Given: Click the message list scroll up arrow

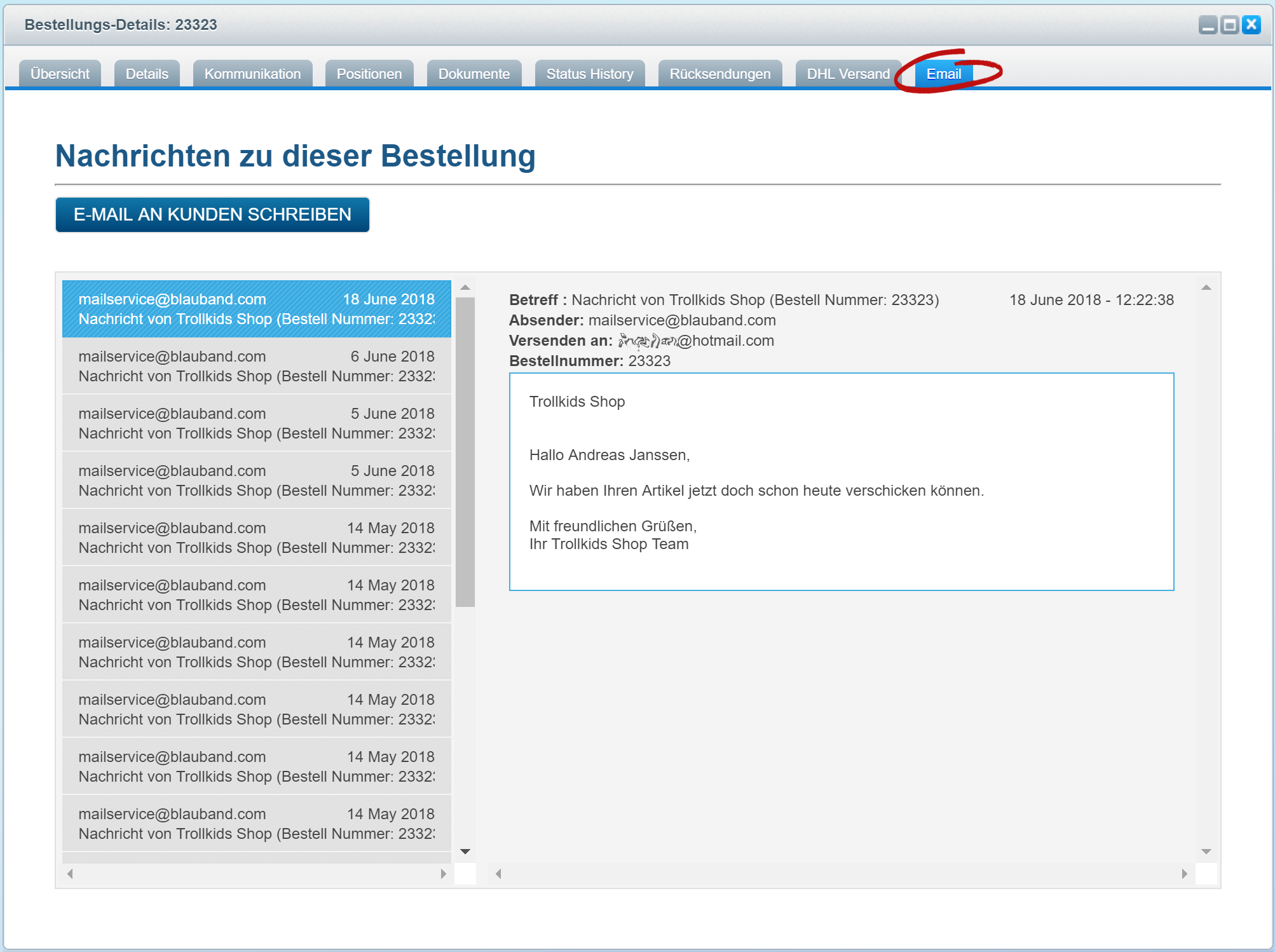Looking at the screenshot, I should (465, 288).
